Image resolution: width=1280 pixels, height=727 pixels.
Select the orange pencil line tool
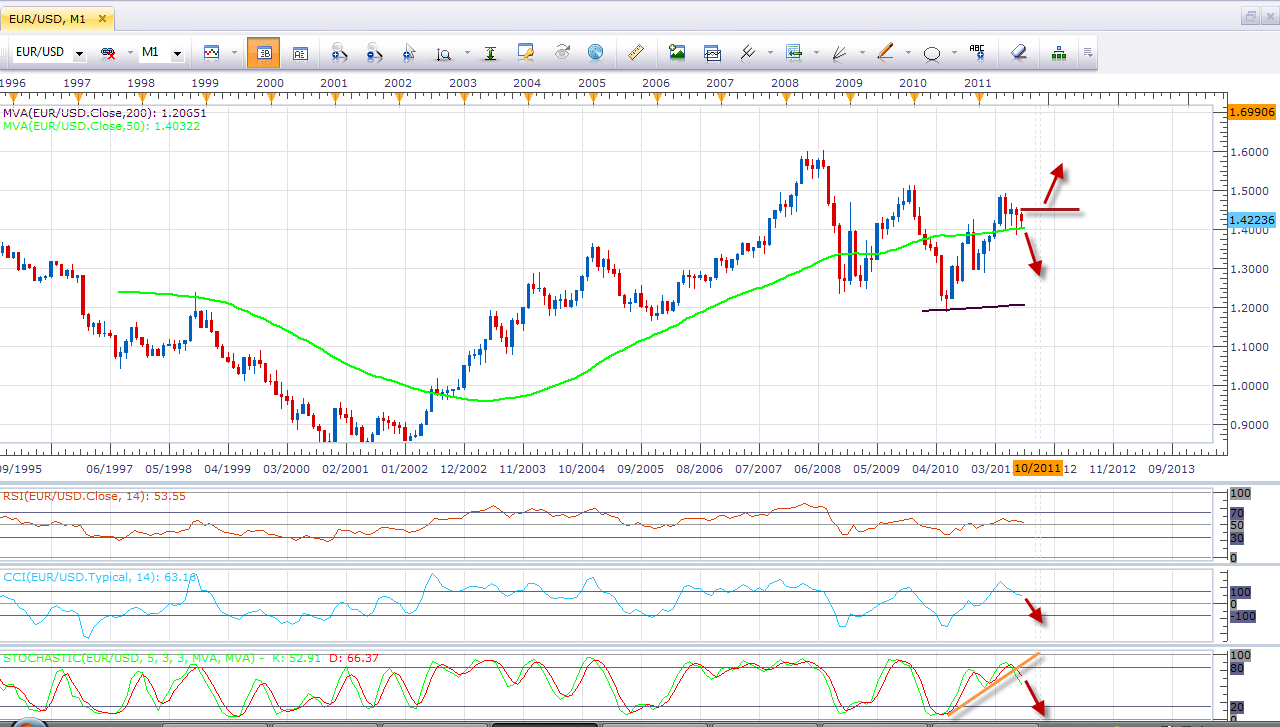885,52
